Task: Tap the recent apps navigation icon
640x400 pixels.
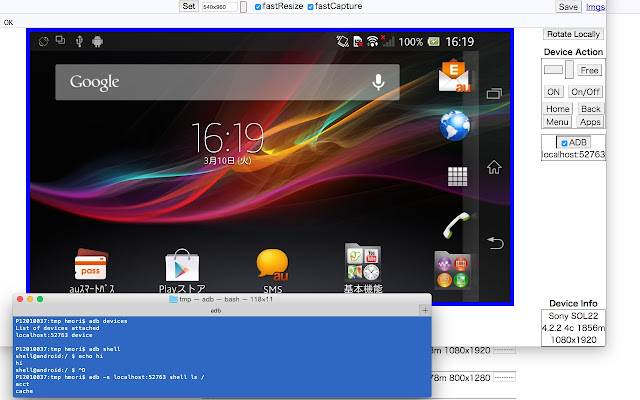Action: click(x=494, y=94)
